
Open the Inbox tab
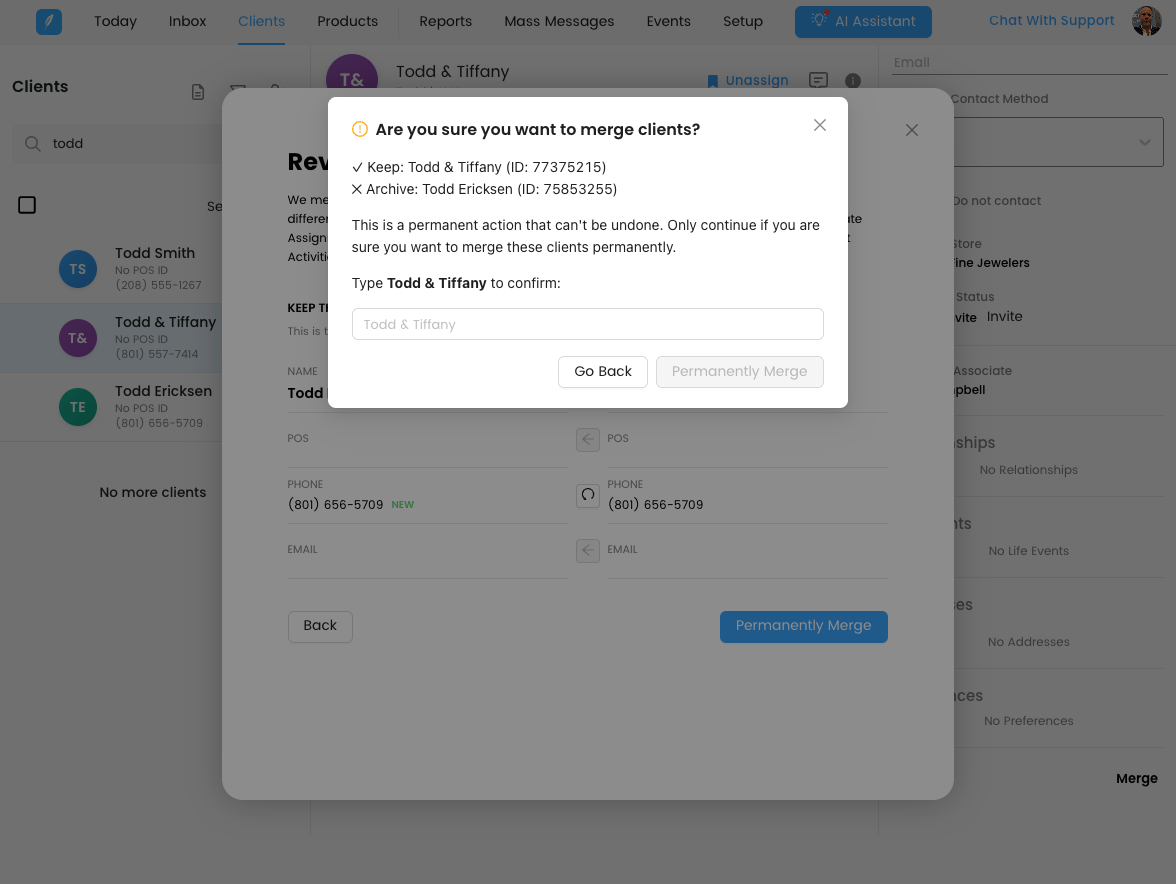(x=188, y=22)
